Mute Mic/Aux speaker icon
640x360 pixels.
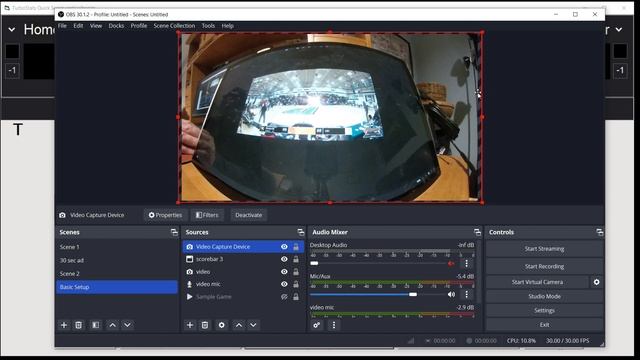(x=451, y=294)
